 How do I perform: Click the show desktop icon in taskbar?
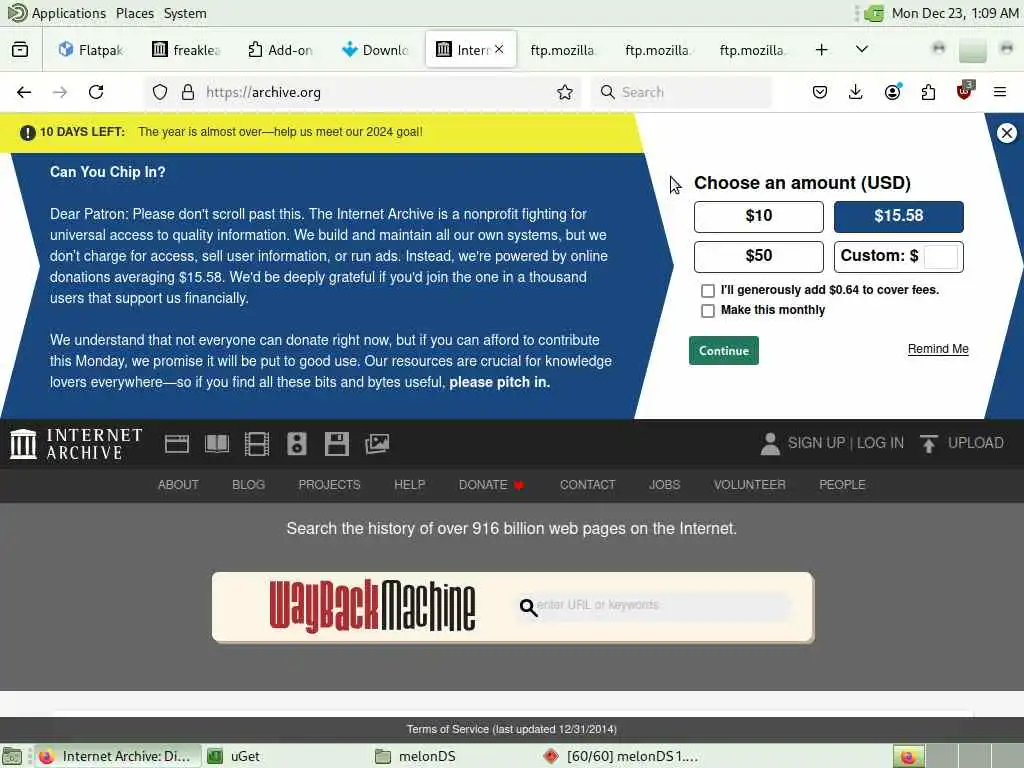click(12, 756)
